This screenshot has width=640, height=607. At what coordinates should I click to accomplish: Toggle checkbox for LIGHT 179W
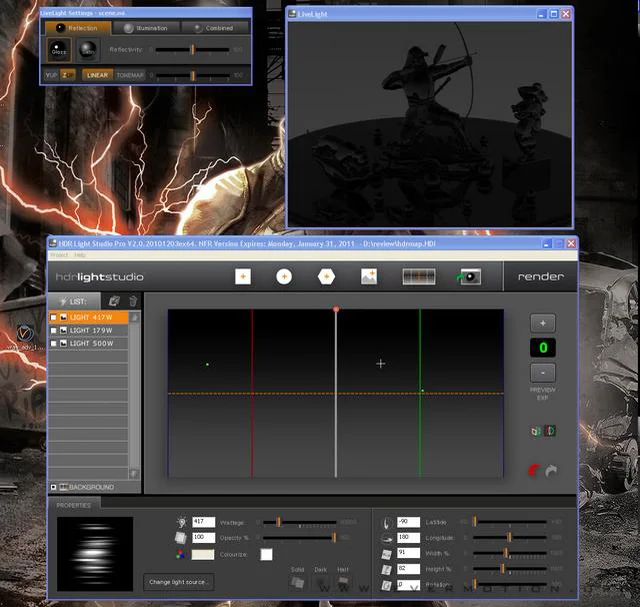coord(53,330)
